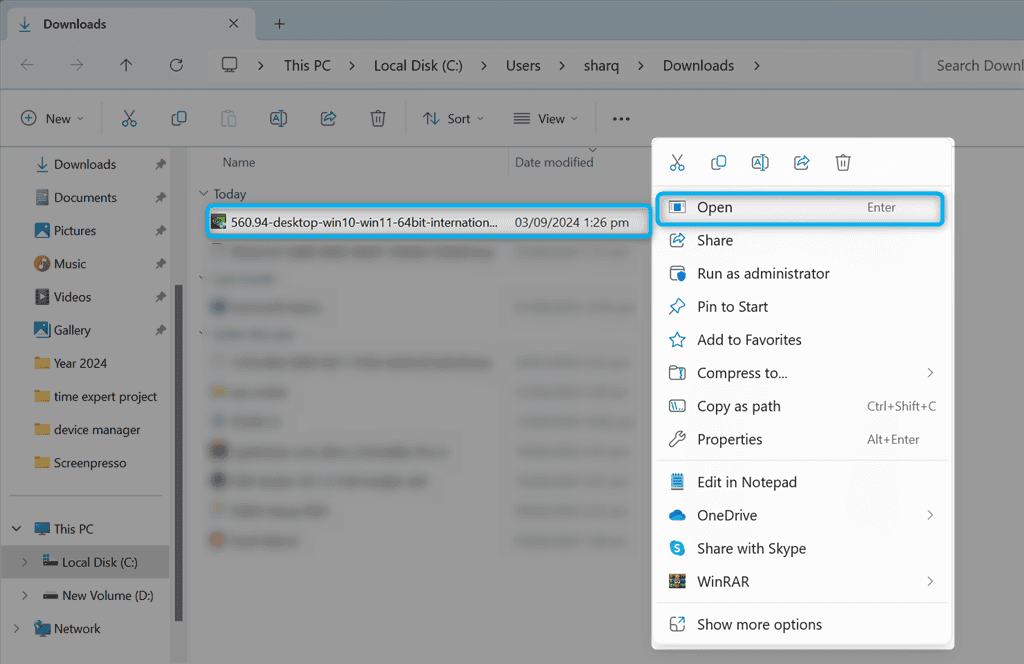
Task: Go up one folder level
Action: (x=126, y=65)
